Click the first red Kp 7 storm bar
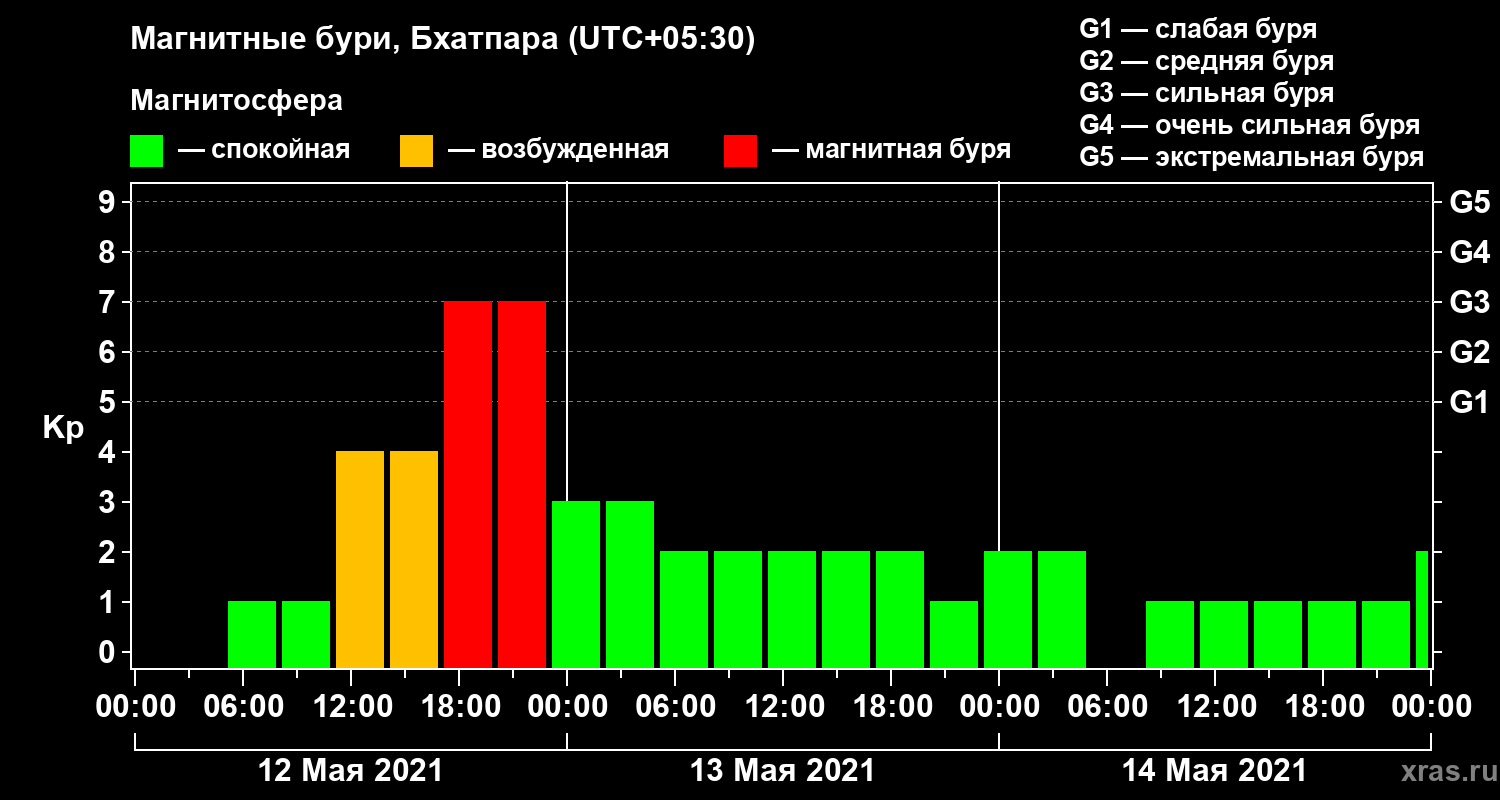Screen dimensions: 1500x800 click(x=468, y=484)
